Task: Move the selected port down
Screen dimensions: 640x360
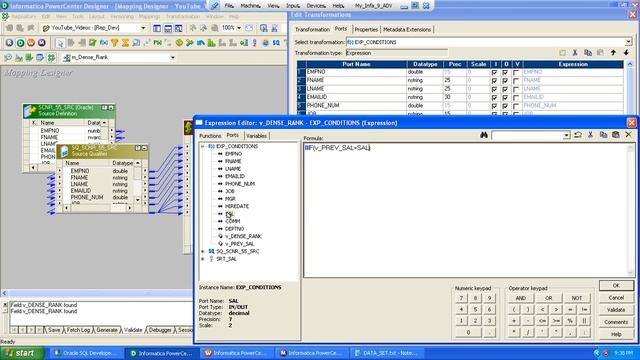Action: (x=626, y=53)
